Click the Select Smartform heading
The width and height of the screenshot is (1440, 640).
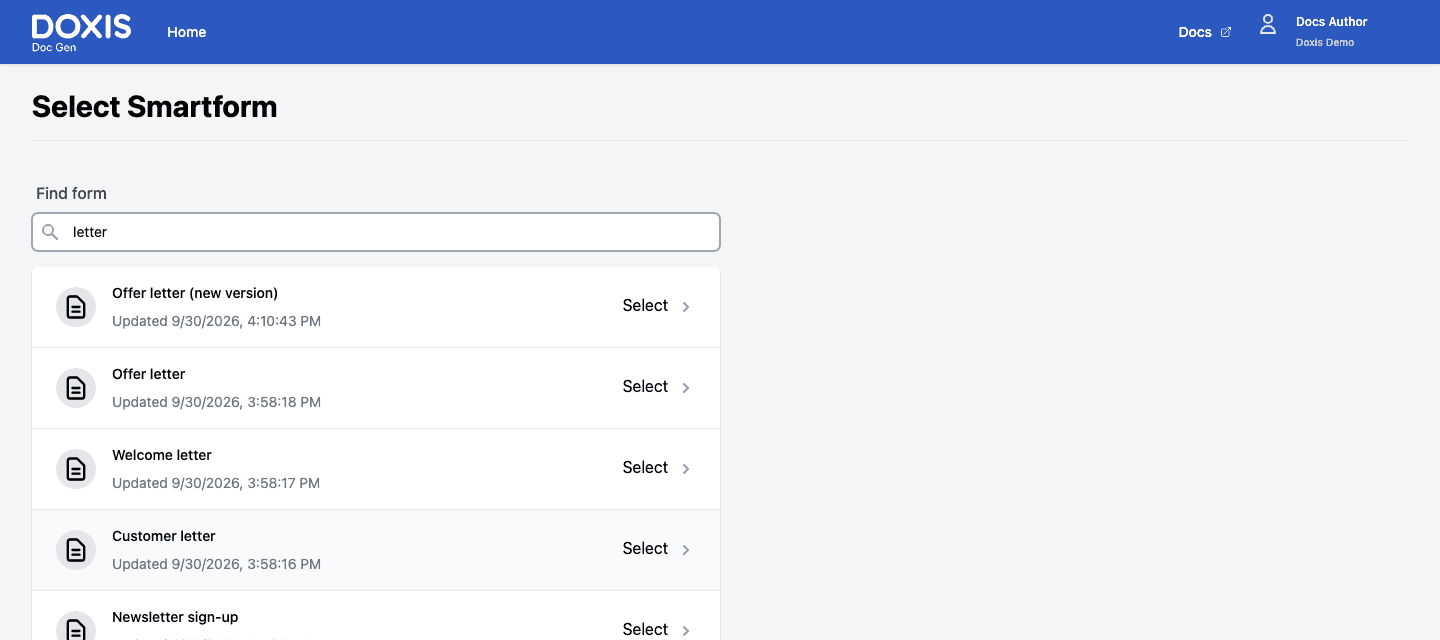[x=155, y=107]
